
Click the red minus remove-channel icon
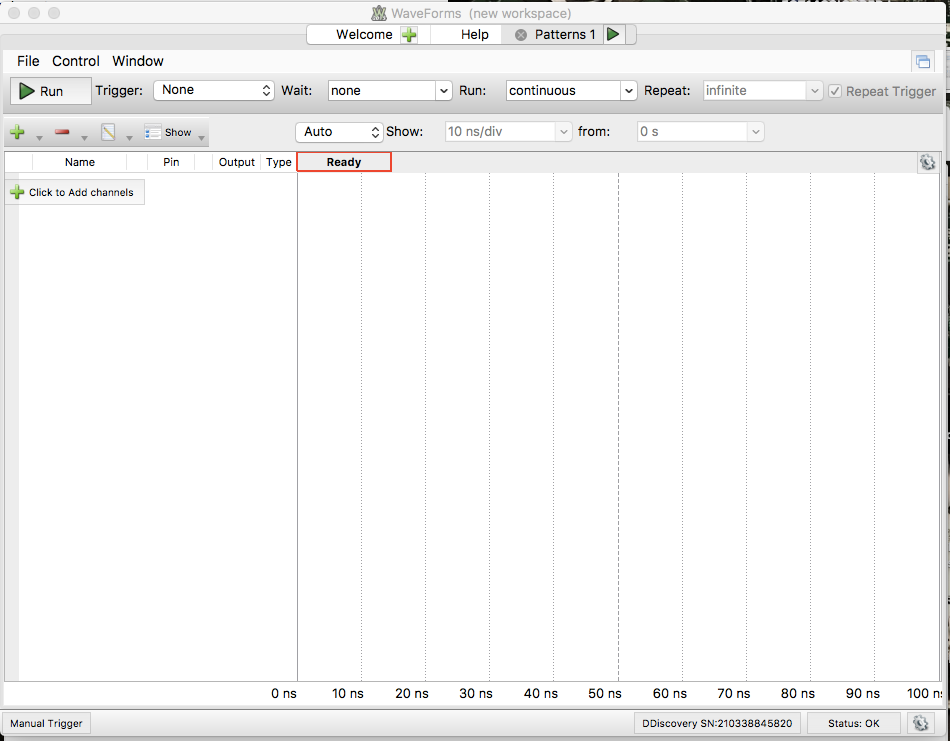[62, 131]
